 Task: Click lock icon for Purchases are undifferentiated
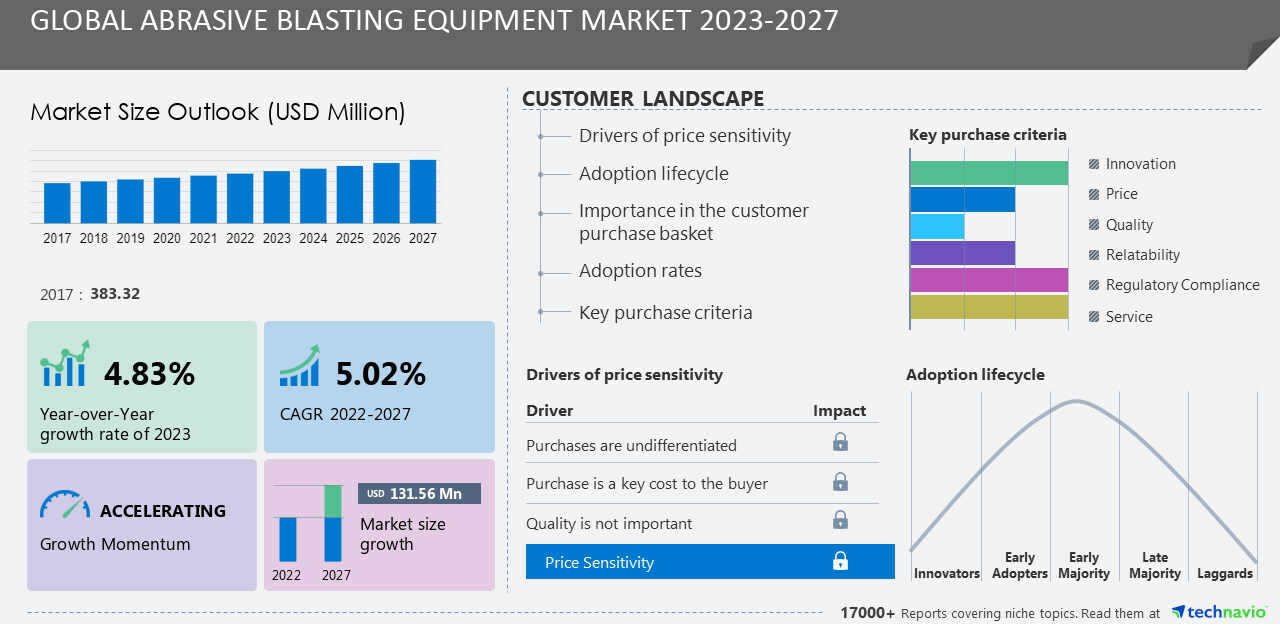coord(840,442)
